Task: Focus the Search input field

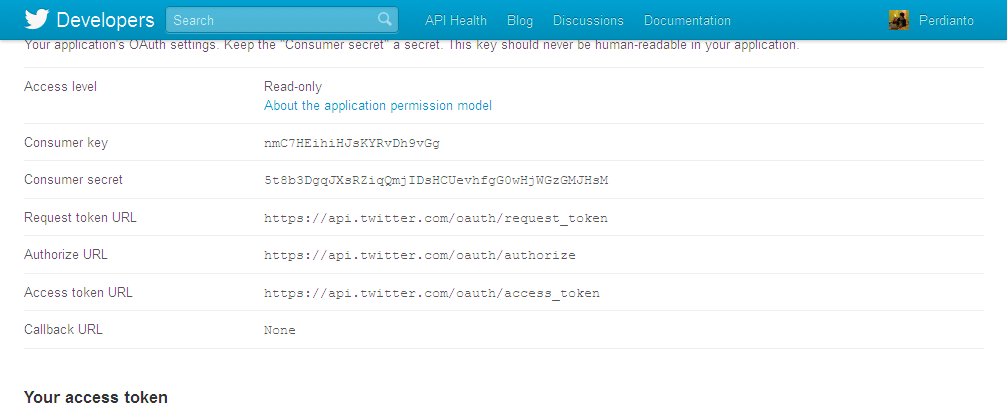Action: 282,20
